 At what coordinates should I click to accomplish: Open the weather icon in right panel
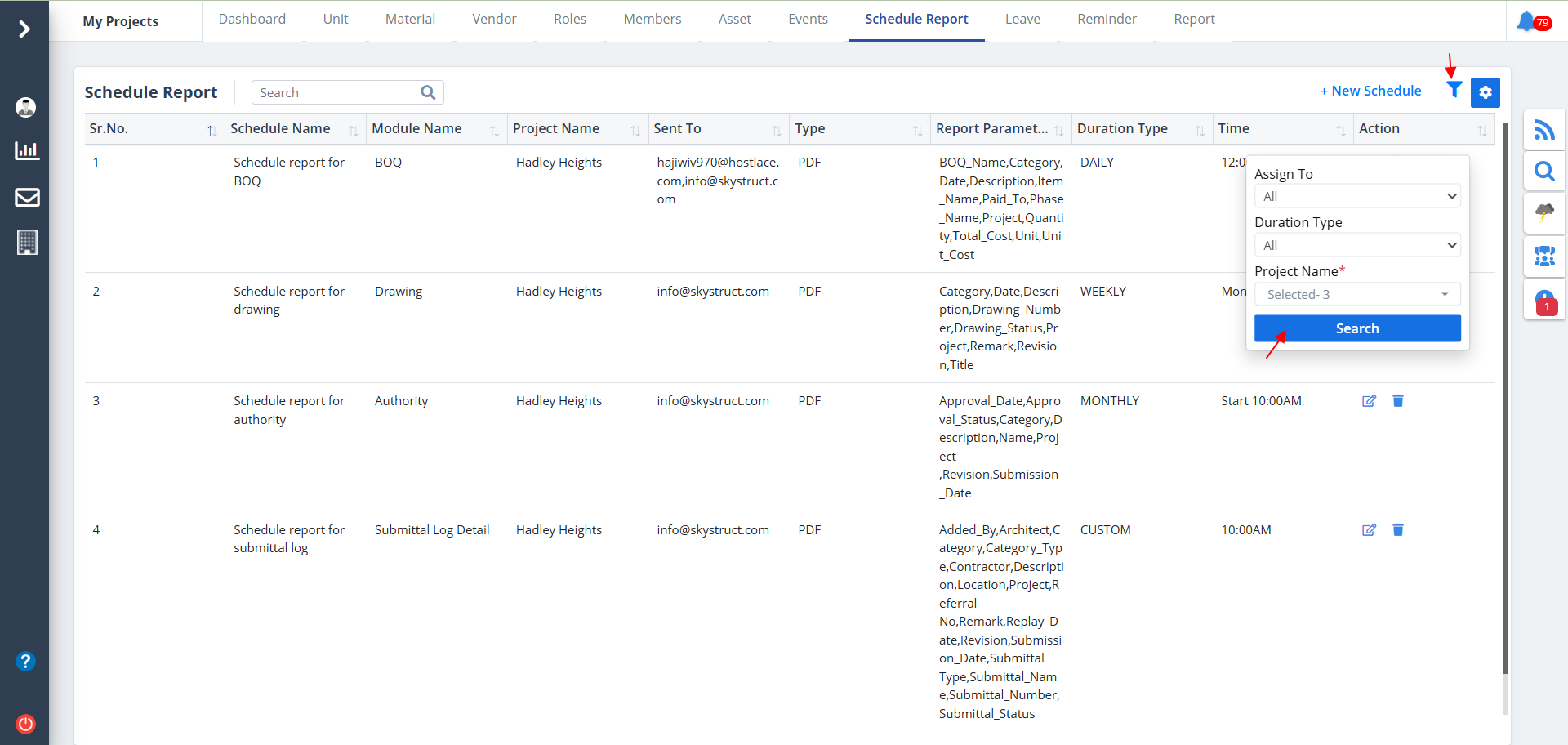point(1543,214)
